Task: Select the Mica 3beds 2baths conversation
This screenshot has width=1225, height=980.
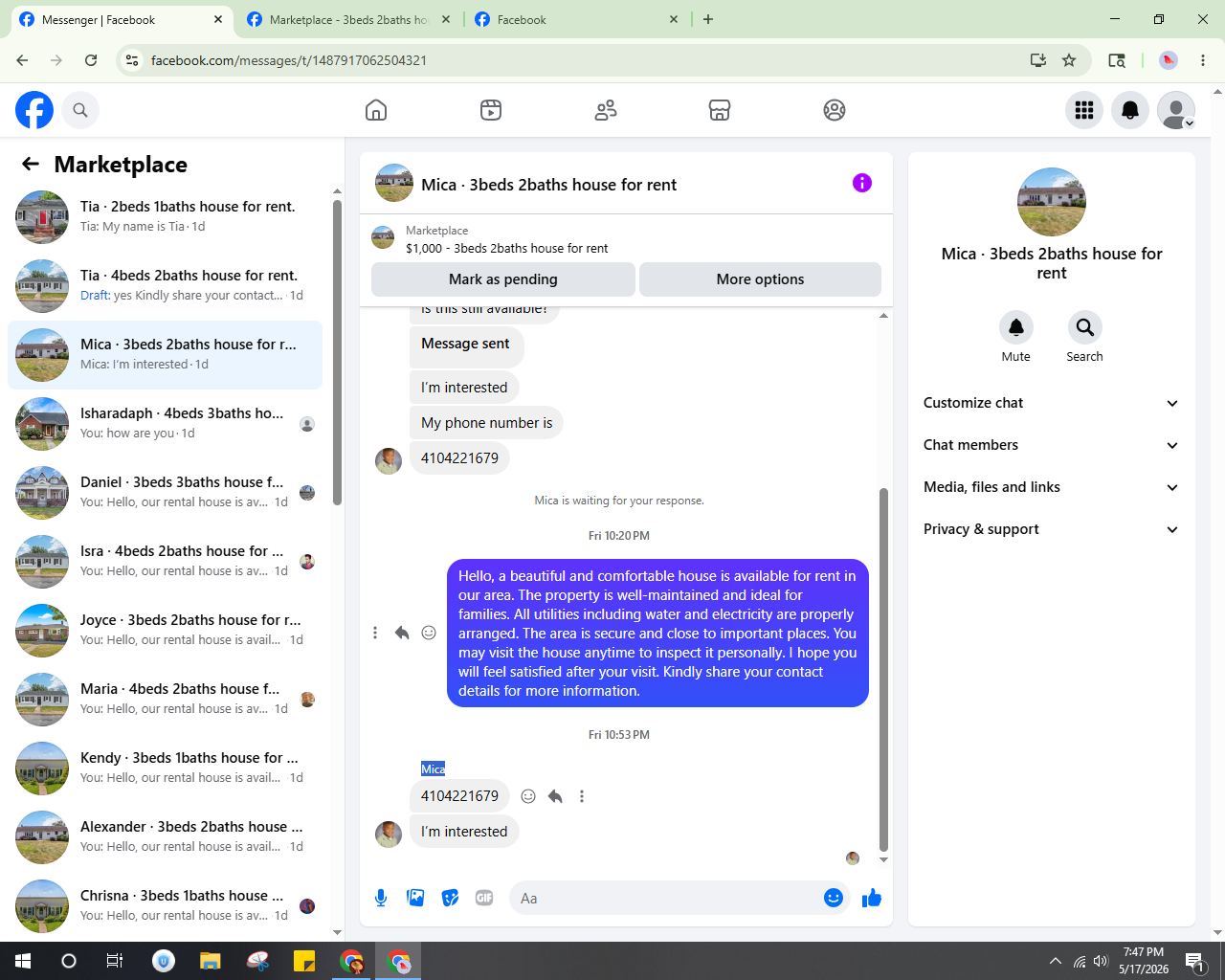Action: pyautogui.click(x=165, y=355)
